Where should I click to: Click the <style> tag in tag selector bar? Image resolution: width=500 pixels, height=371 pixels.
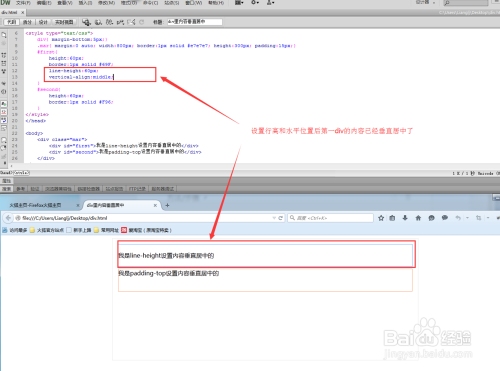point(22,173)
